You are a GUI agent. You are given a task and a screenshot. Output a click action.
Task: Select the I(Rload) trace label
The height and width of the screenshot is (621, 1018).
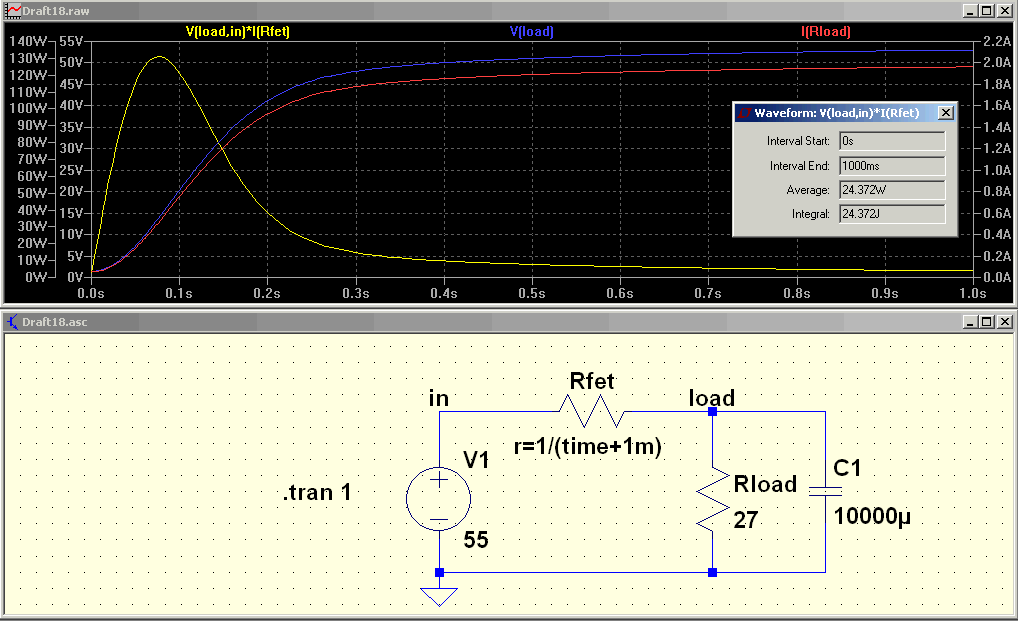(826, 31)
